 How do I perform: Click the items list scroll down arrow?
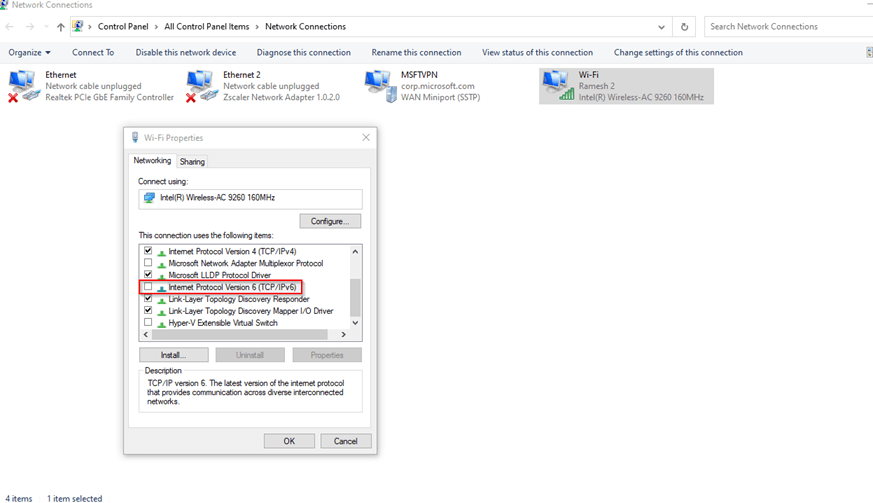pos(355,323)
